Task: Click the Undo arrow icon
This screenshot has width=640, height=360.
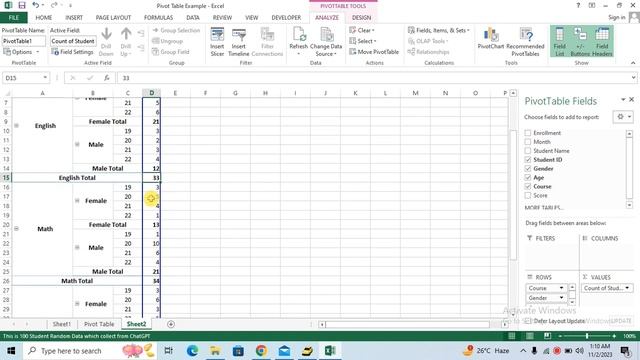Action: 36,5
